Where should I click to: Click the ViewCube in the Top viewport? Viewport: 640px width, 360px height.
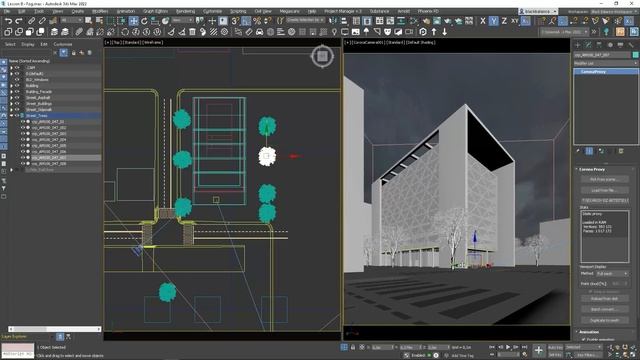click(322, 56)
